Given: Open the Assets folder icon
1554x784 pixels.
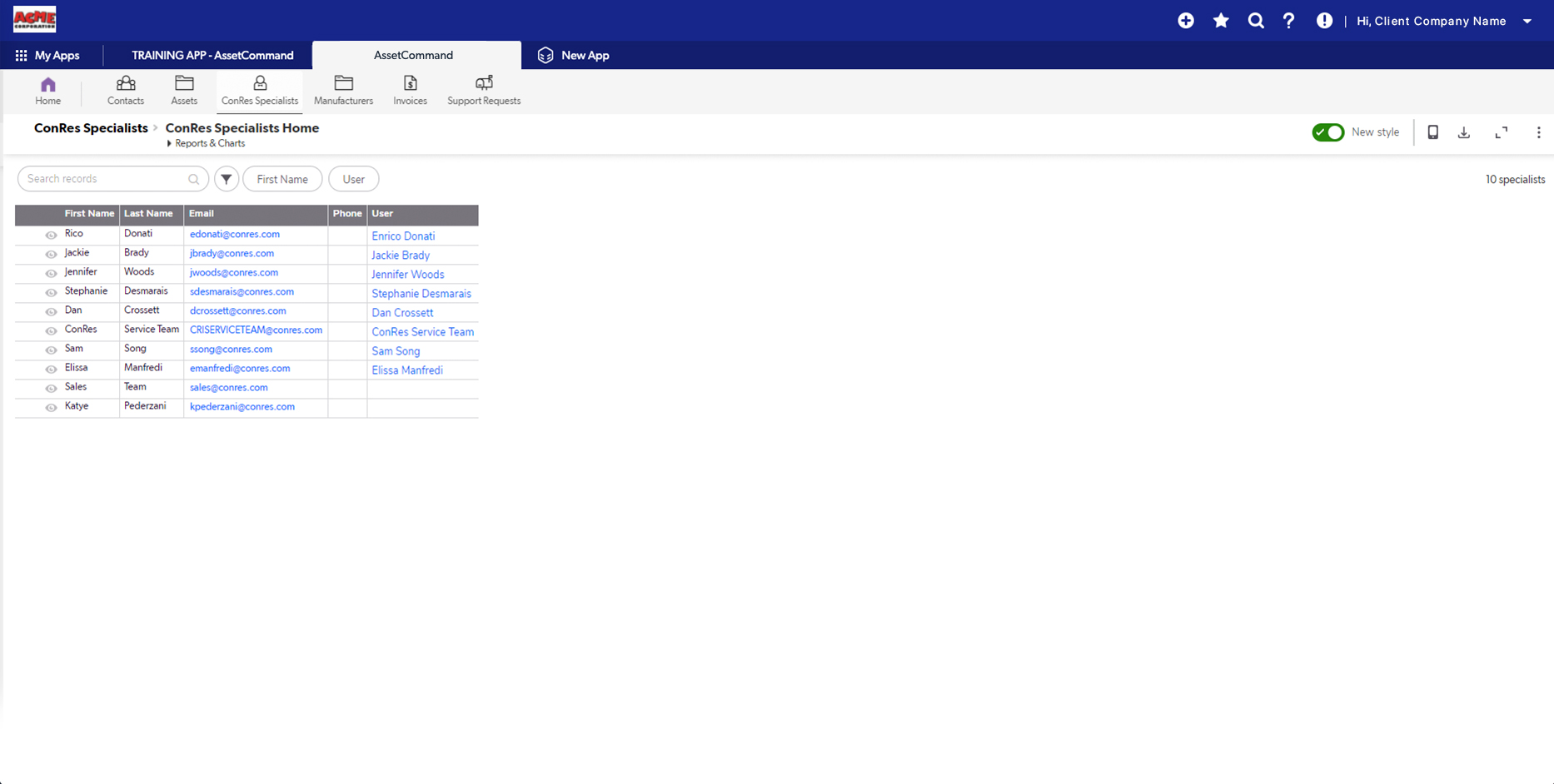Looking at the screenshot, I should 184,83.
